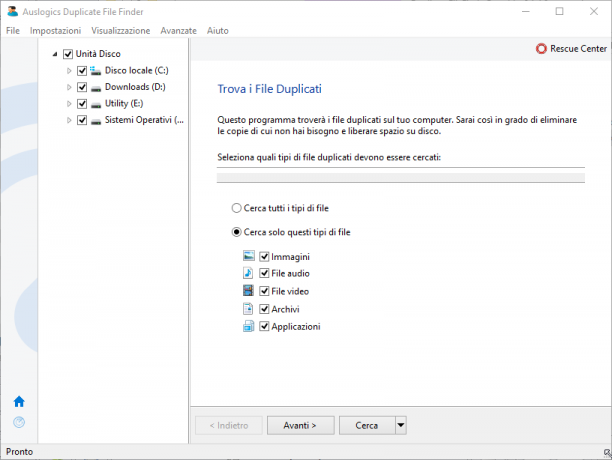This screenshot has width=612, height=460.
Task: Click the resize grip in status bar corner
Action: 607,453
